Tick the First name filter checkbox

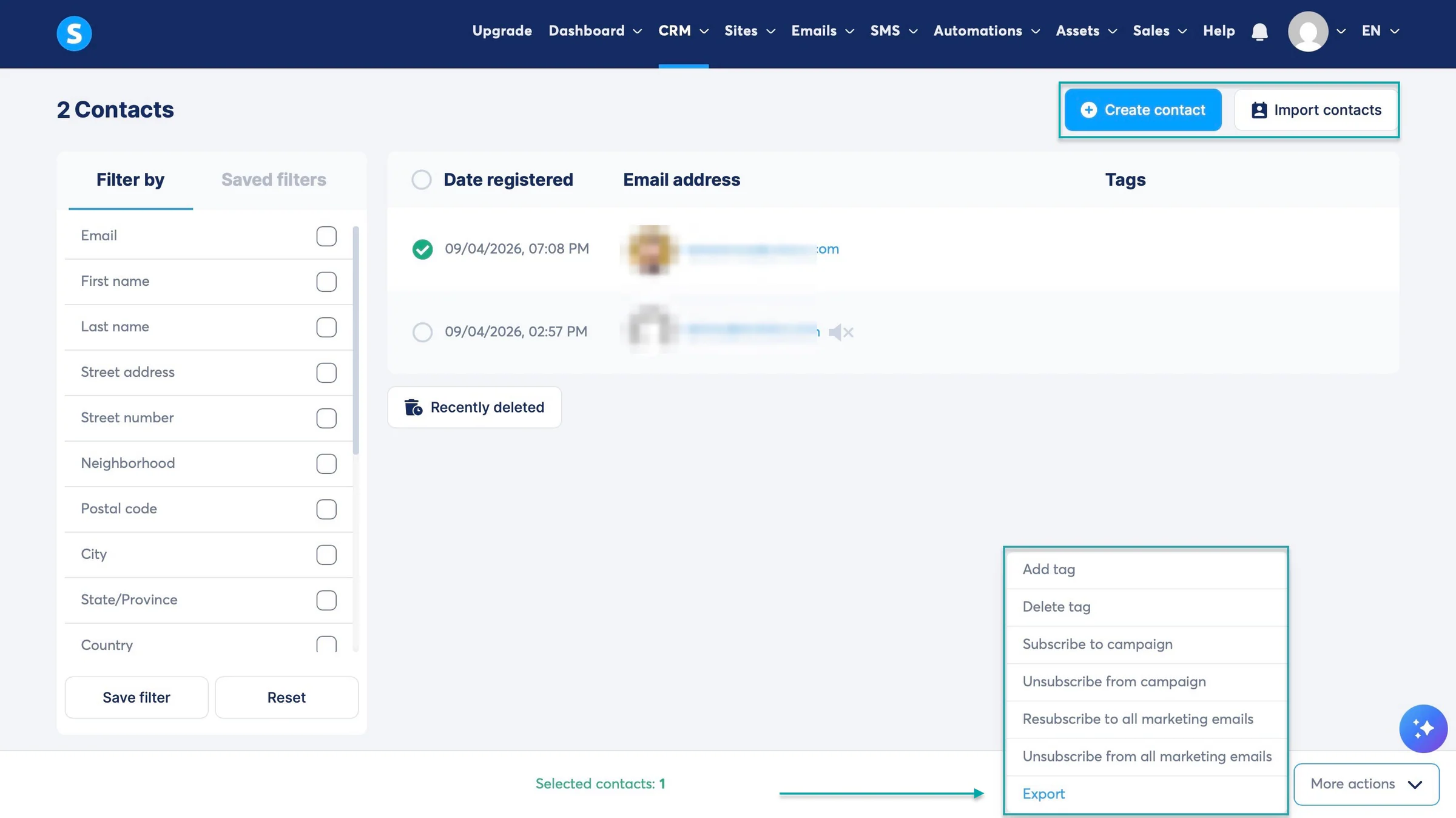(326, 282)
